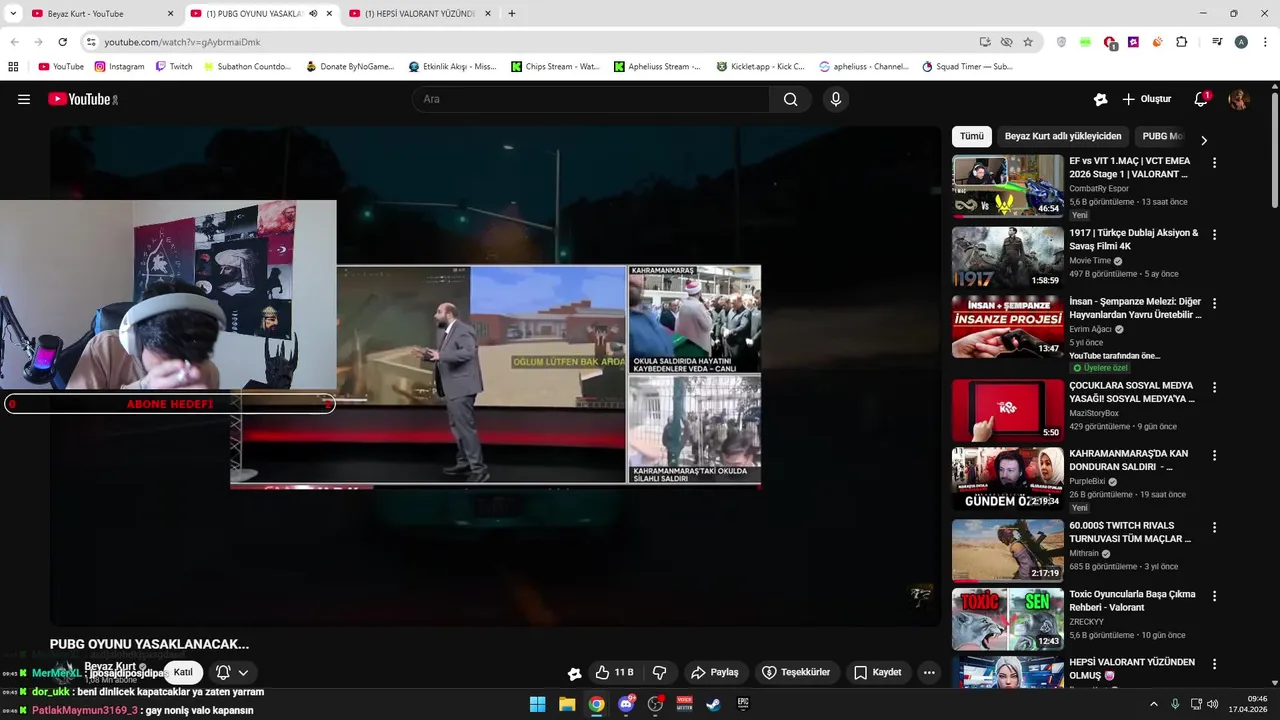Open the account avatar menu
1280x720 pixels.
point(1239,99)
